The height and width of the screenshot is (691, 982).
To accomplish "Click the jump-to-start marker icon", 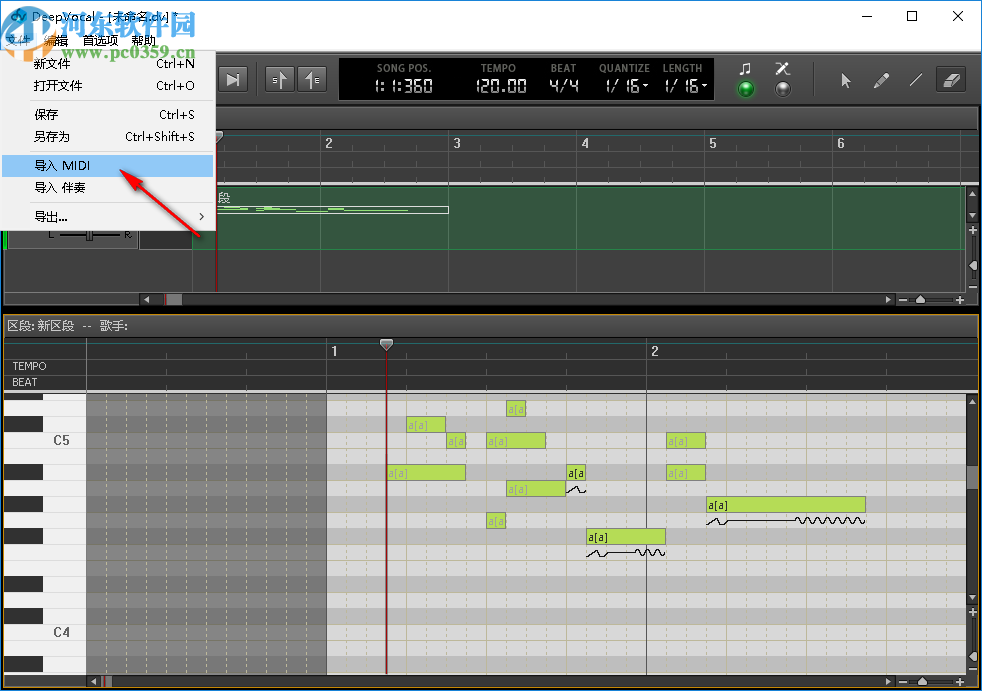I will click(281, 78).
